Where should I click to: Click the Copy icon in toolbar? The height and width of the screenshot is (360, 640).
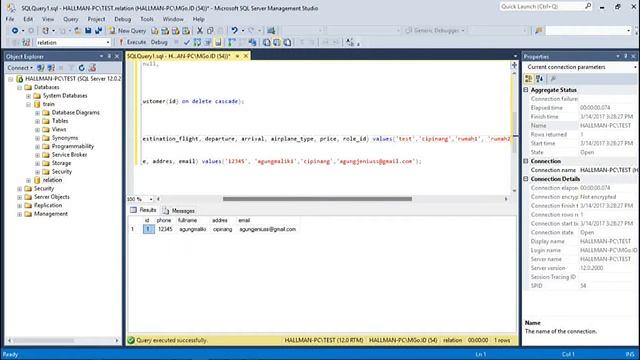coord(210,31)
